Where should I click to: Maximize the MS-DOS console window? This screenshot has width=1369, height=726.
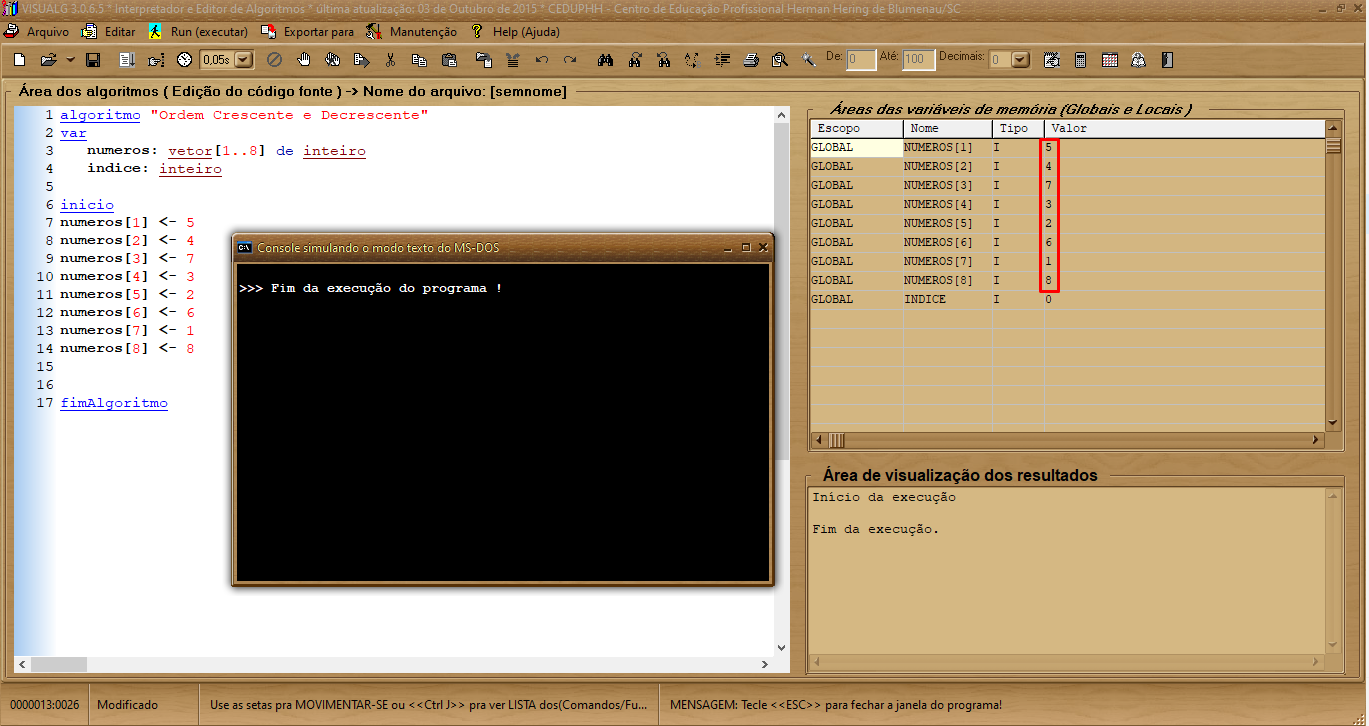tap(745, 247)
